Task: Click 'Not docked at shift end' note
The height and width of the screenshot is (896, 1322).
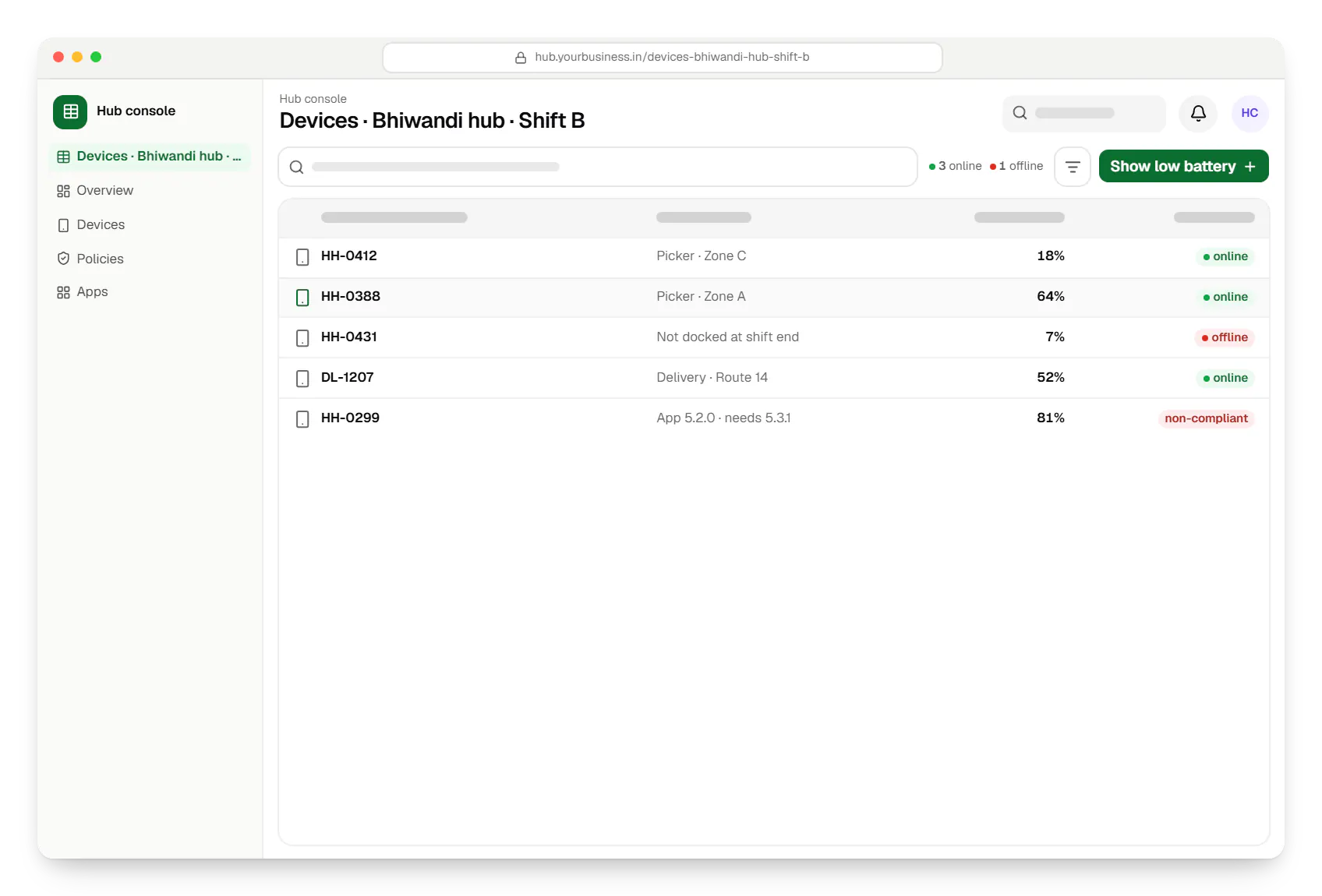Action: coord(727,337)
